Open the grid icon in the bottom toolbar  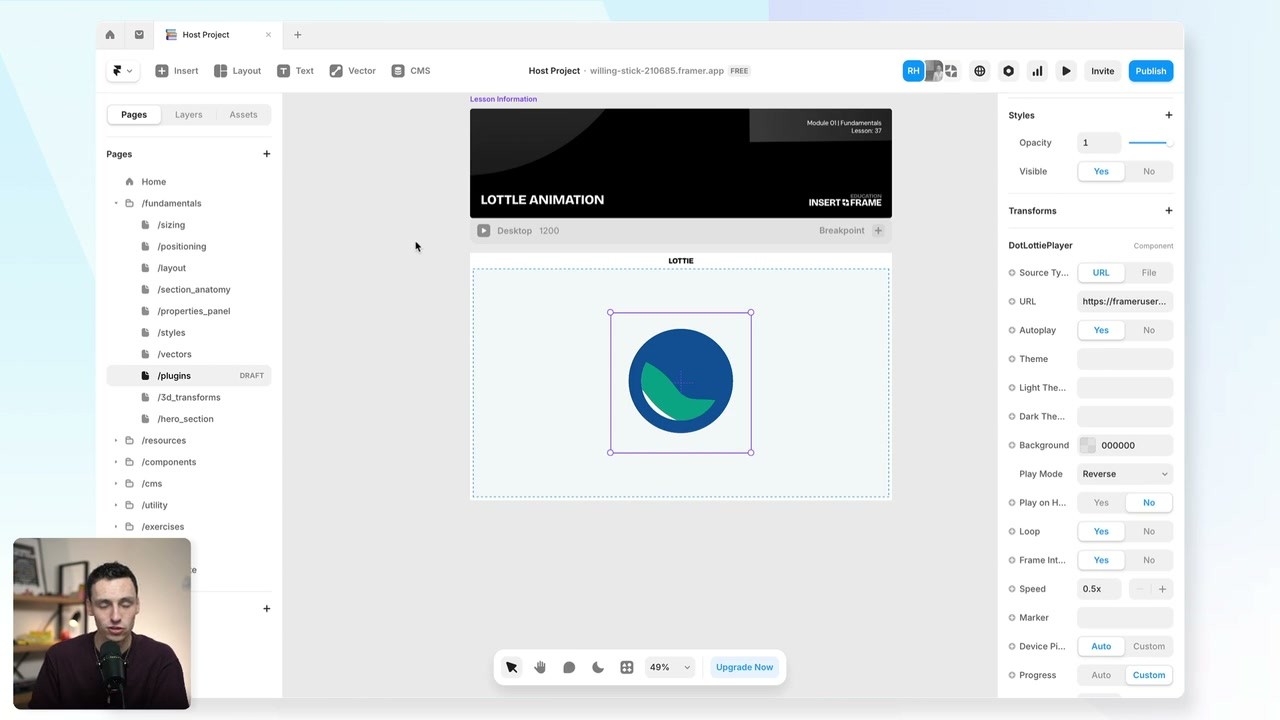(x=627, y=668)
